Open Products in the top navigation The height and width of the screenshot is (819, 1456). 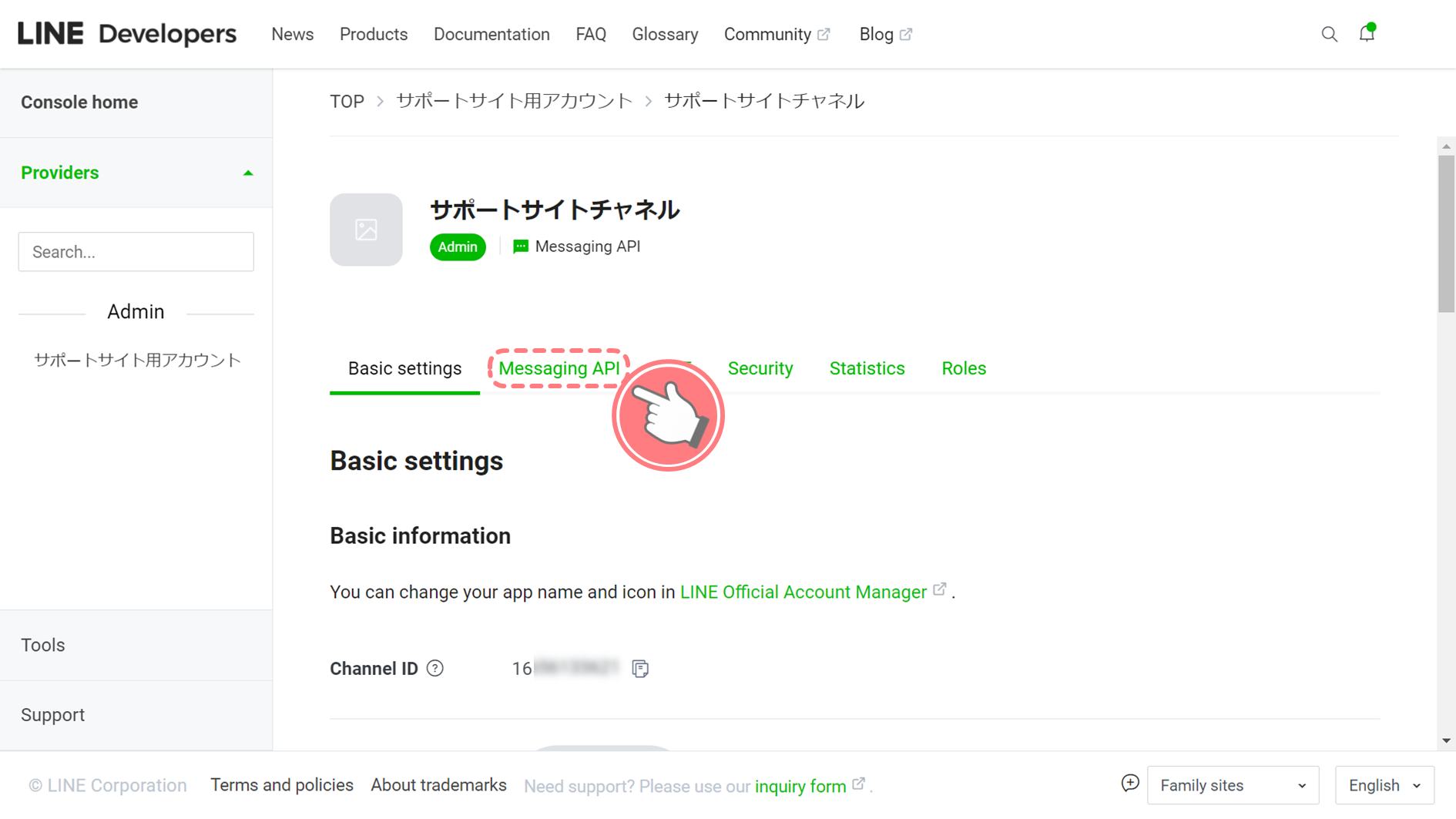374,35
